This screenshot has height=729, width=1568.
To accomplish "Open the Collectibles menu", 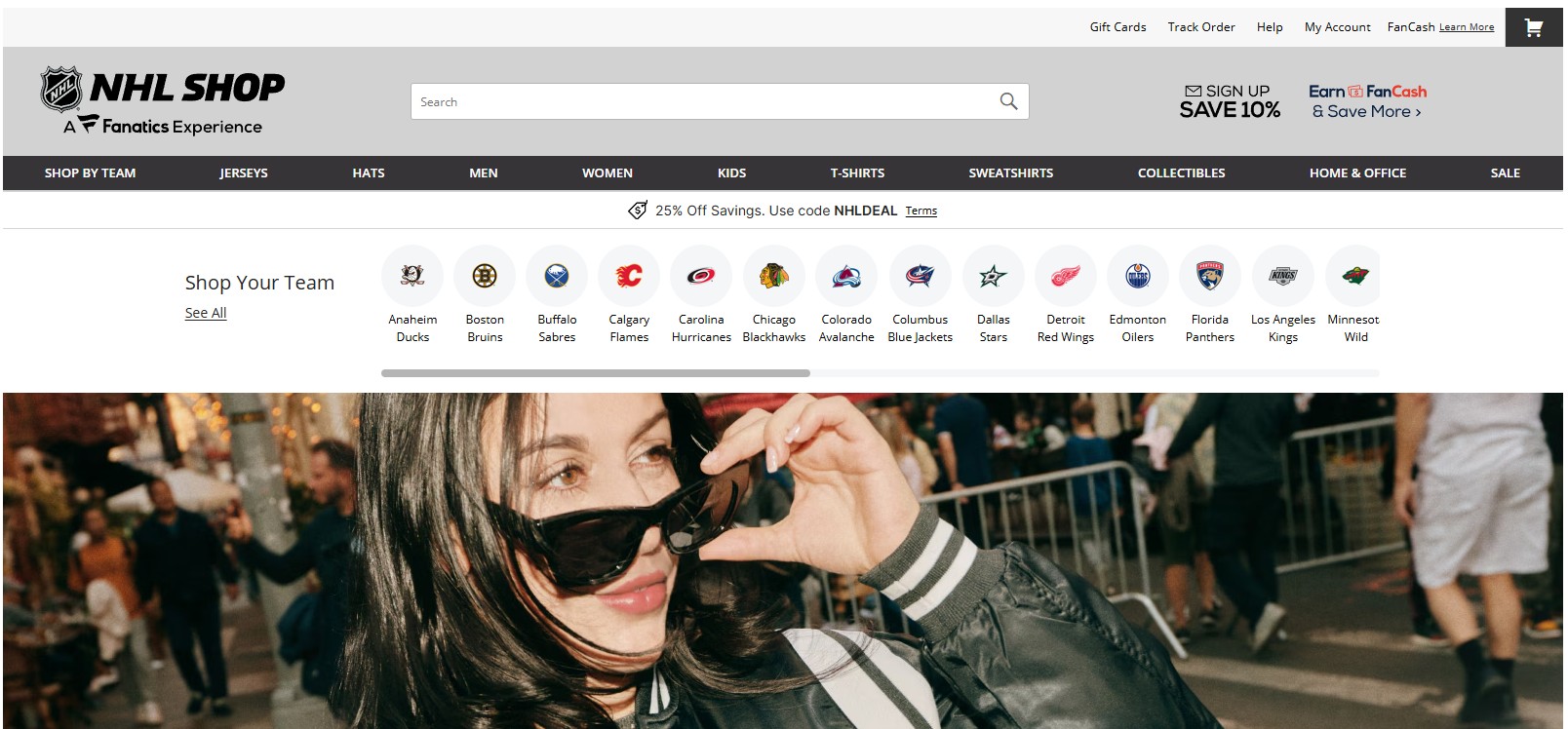I will pos(1182,173).
